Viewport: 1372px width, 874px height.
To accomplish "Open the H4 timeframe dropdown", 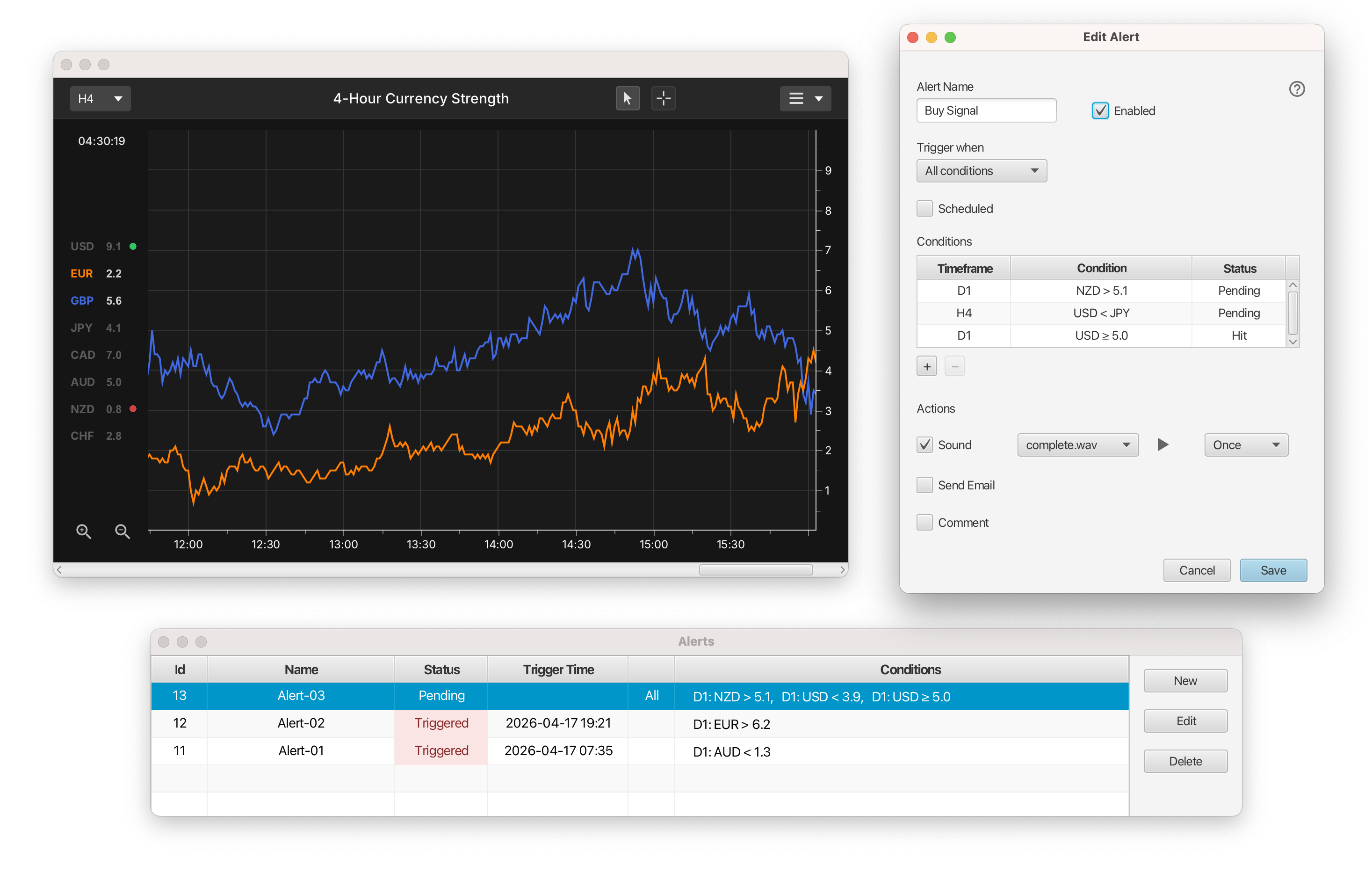I will tap(100, 98).
